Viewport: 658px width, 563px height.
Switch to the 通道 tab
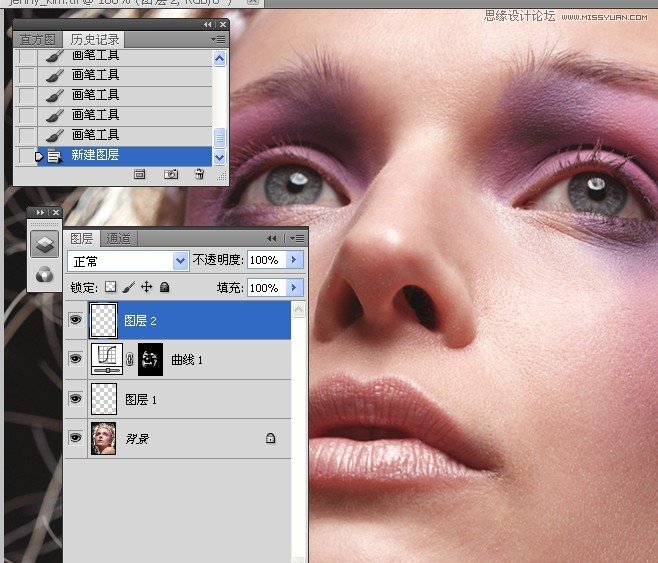click(x=118, y=239)
